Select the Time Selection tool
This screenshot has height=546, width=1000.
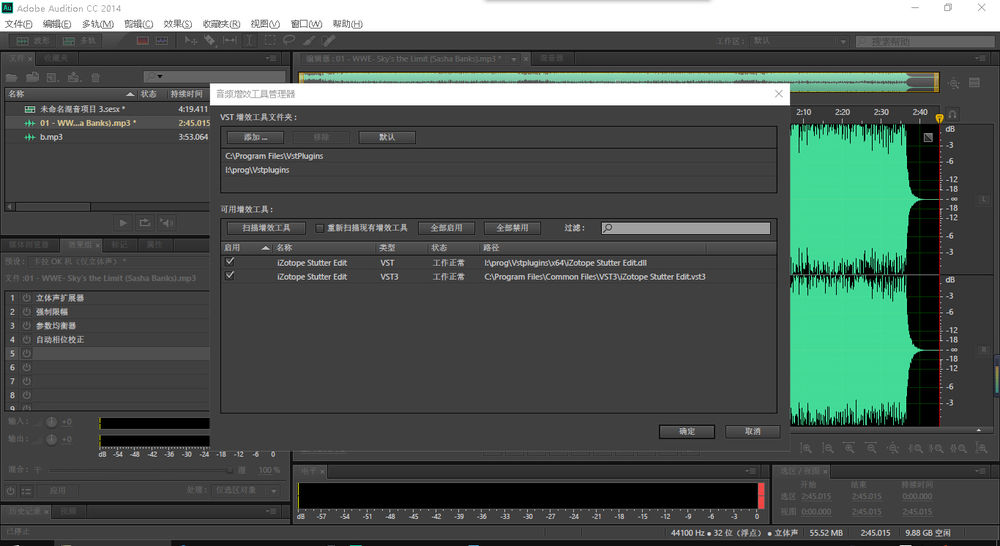click(249, 41)
